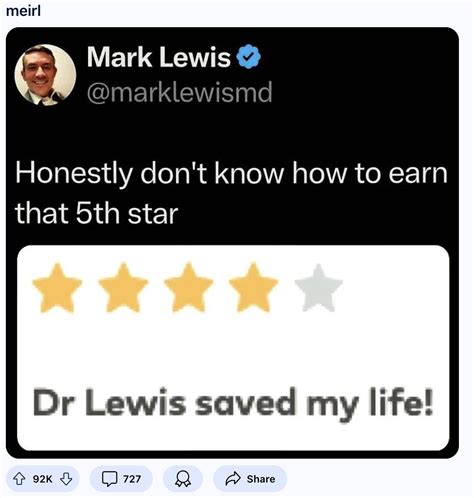
Task: Click the @marklewismd handle
Action: tap(180, 92)
